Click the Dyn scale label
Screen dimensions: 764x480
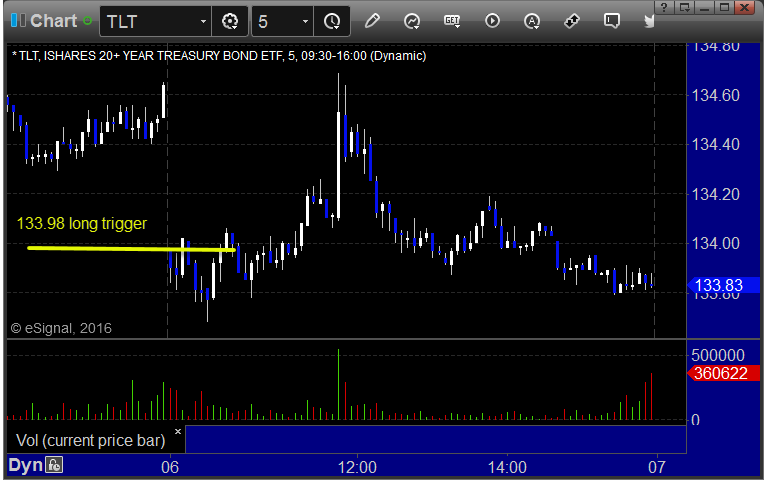coord(25,465)
